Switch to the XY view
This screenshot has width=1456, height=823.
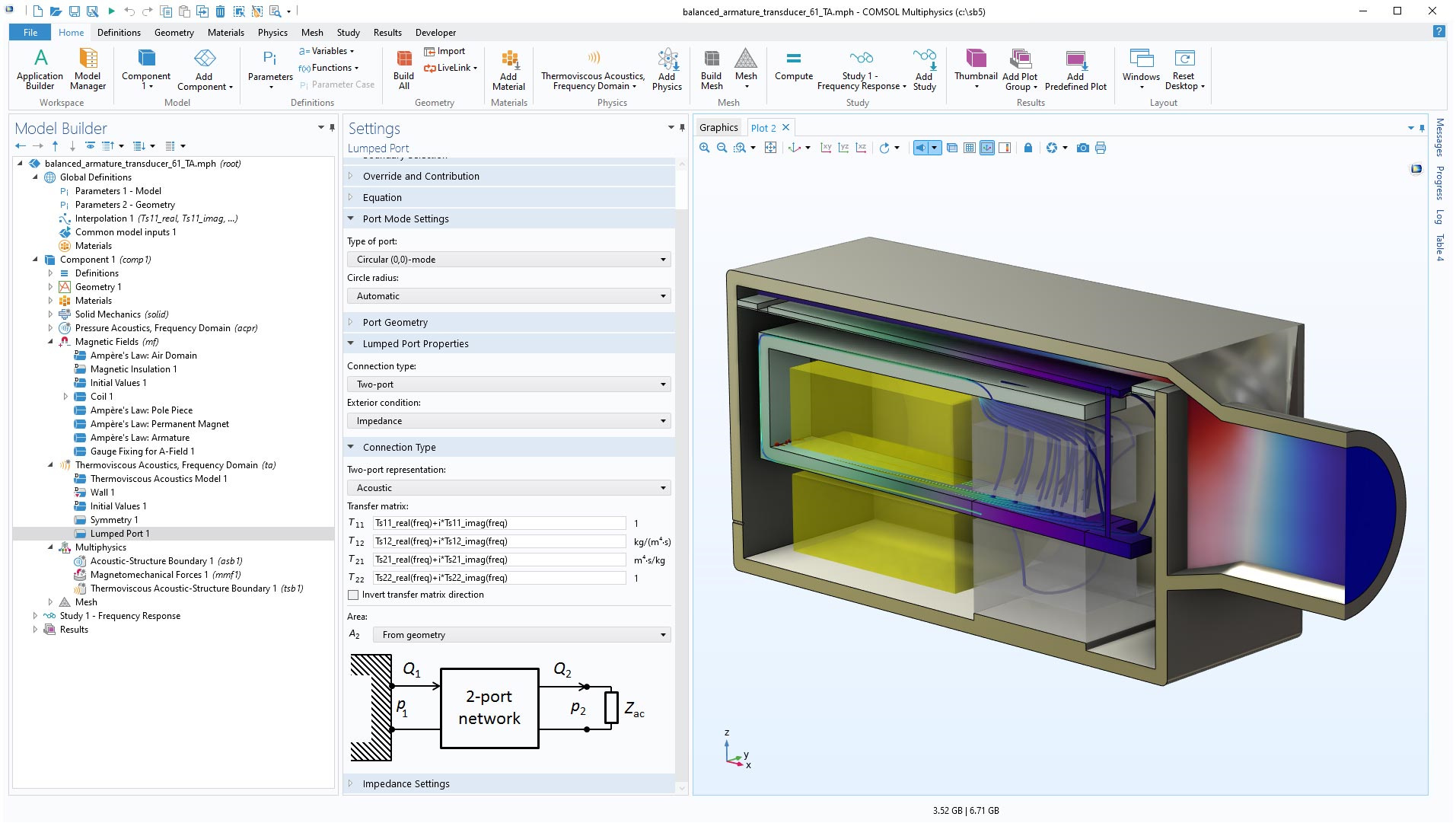pos(826,148)
